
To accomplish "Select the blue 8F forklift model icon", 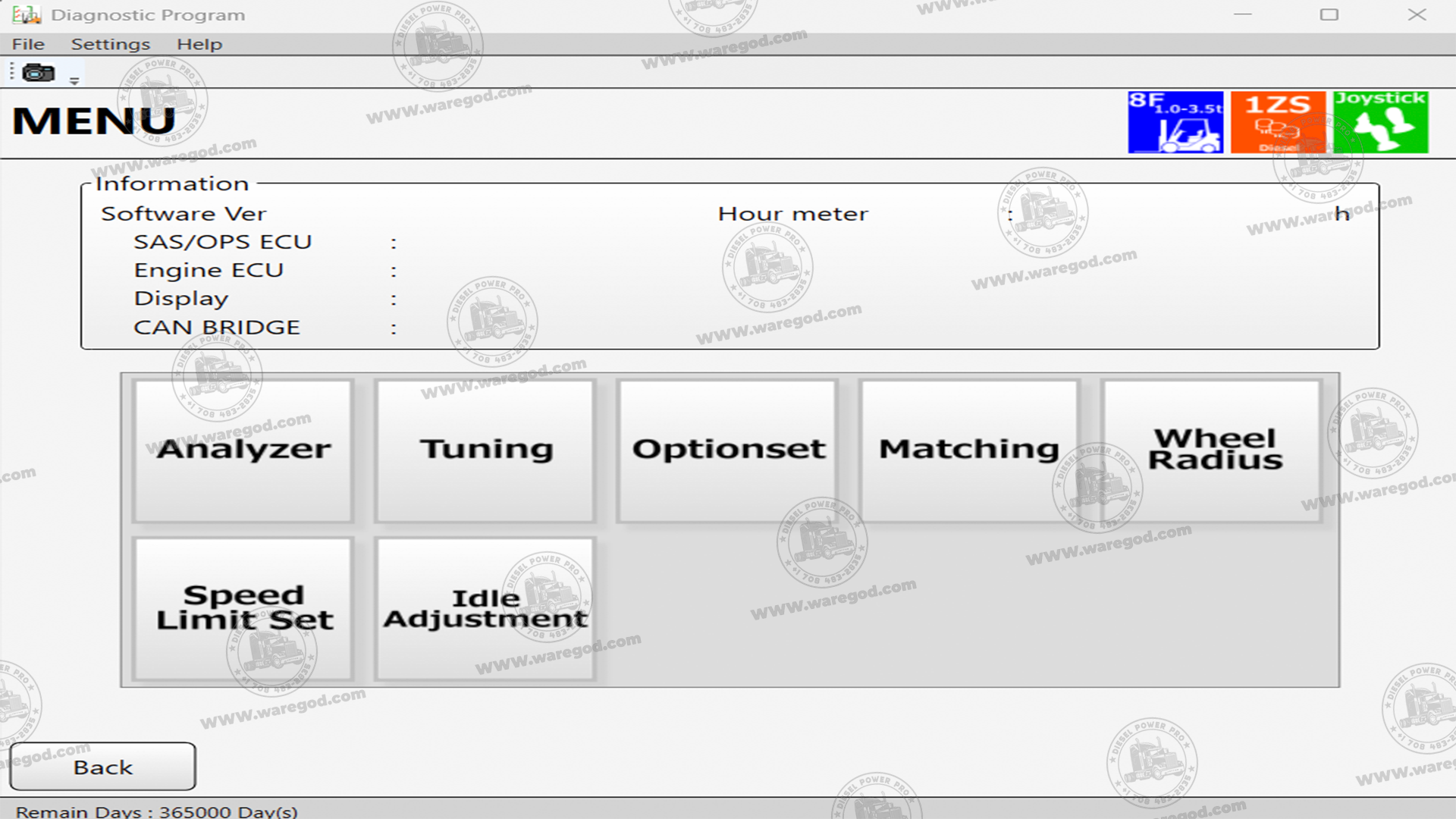I will pyautogui.click(x=1175, y=122).
